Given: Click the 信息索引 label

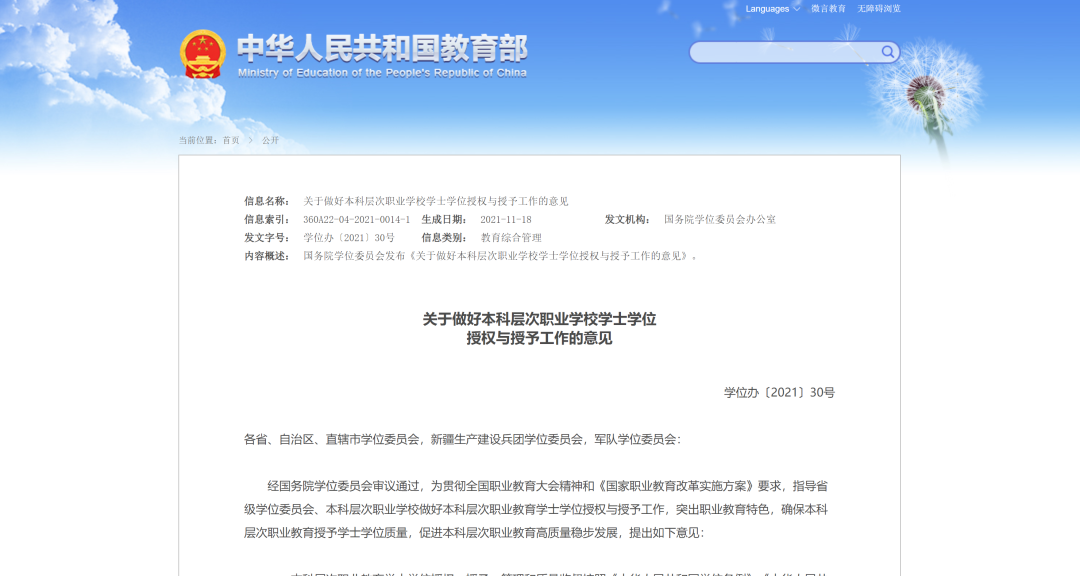Looking at the screenshot, I should (x=267, y=219).
